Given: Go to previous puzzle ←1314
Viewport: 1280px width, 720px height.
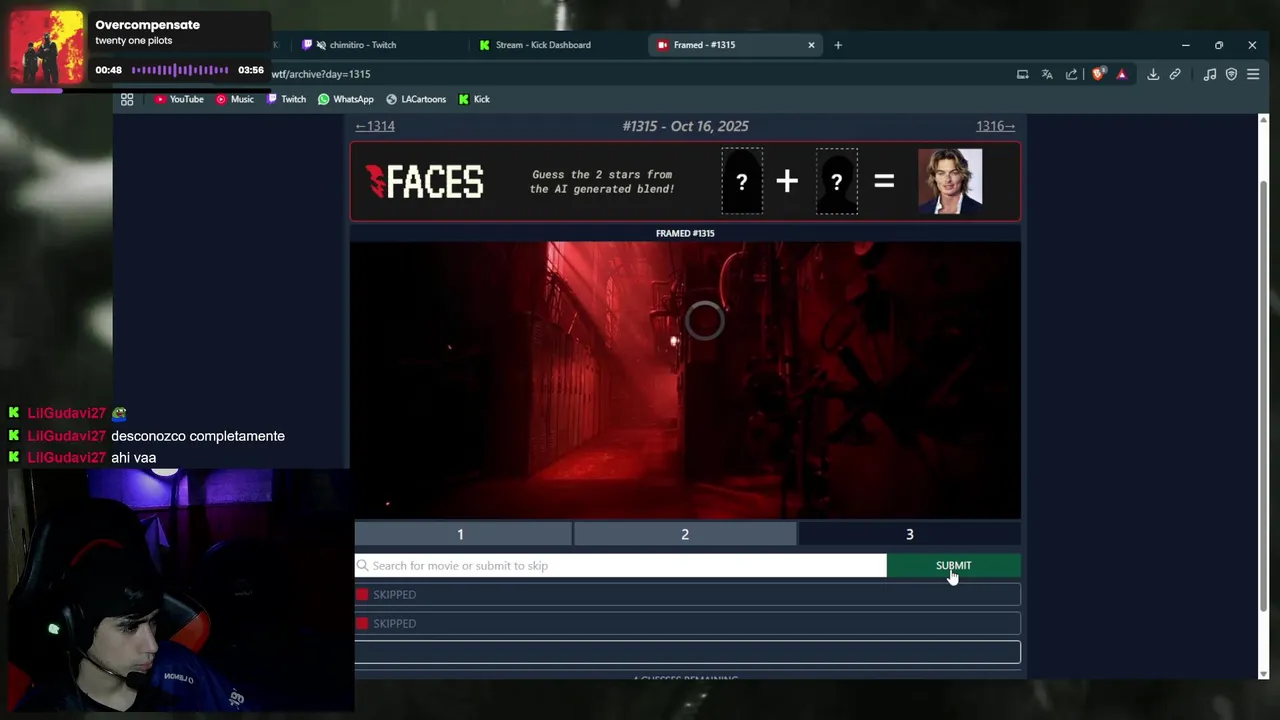Looking at the screenshot, I should coord(375,126).
